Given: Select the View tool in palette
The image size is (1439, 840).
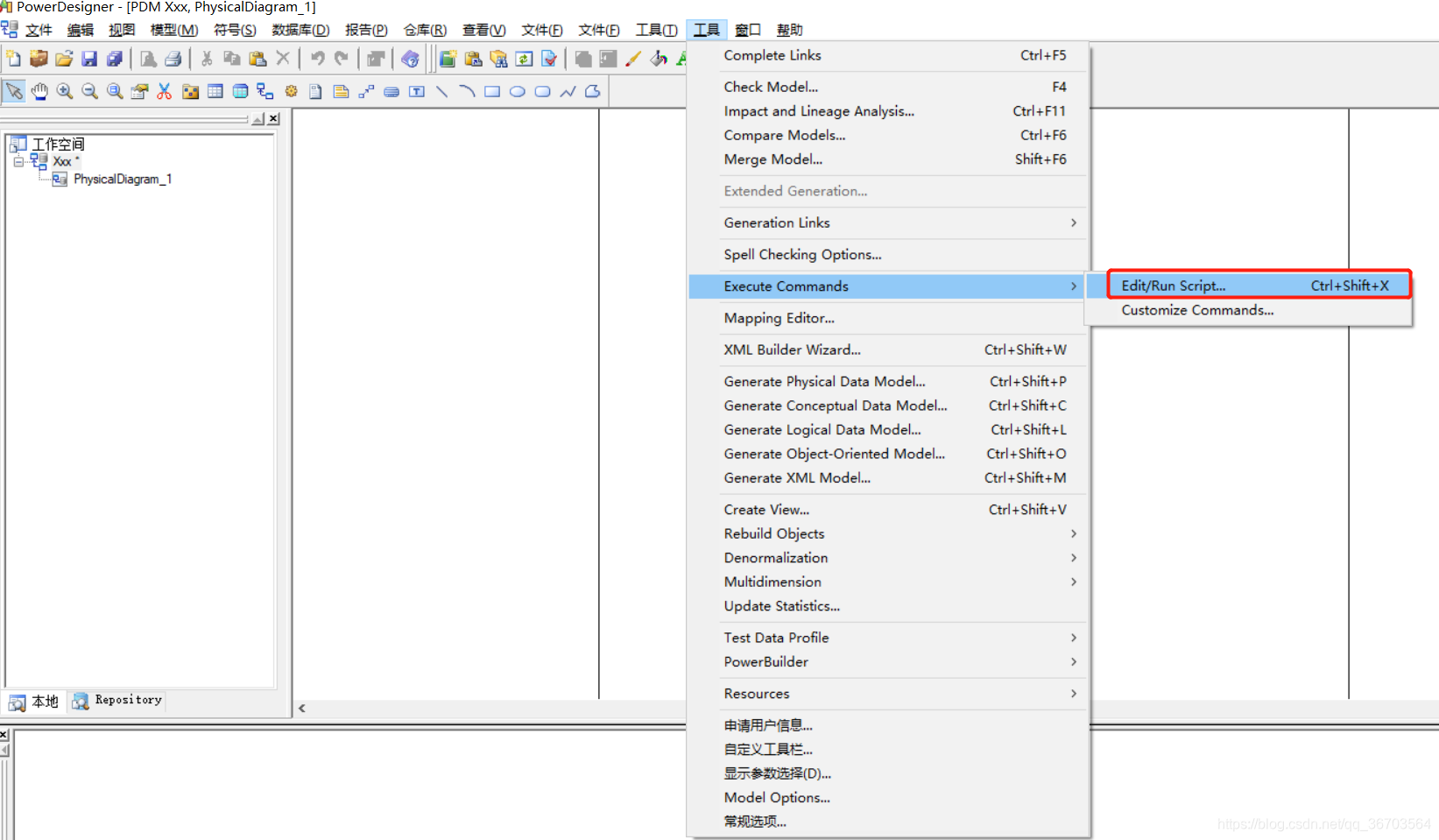Looking at the screenshot, I should tap(240, 91).
